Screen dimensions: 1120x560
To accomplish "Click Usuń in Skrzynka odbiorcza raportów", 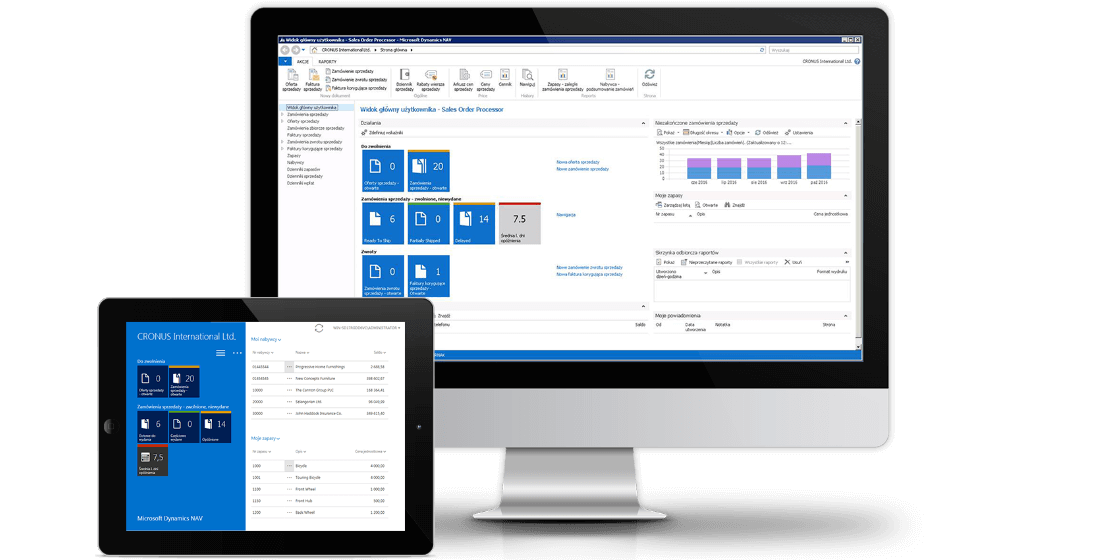I will point(793,262).
